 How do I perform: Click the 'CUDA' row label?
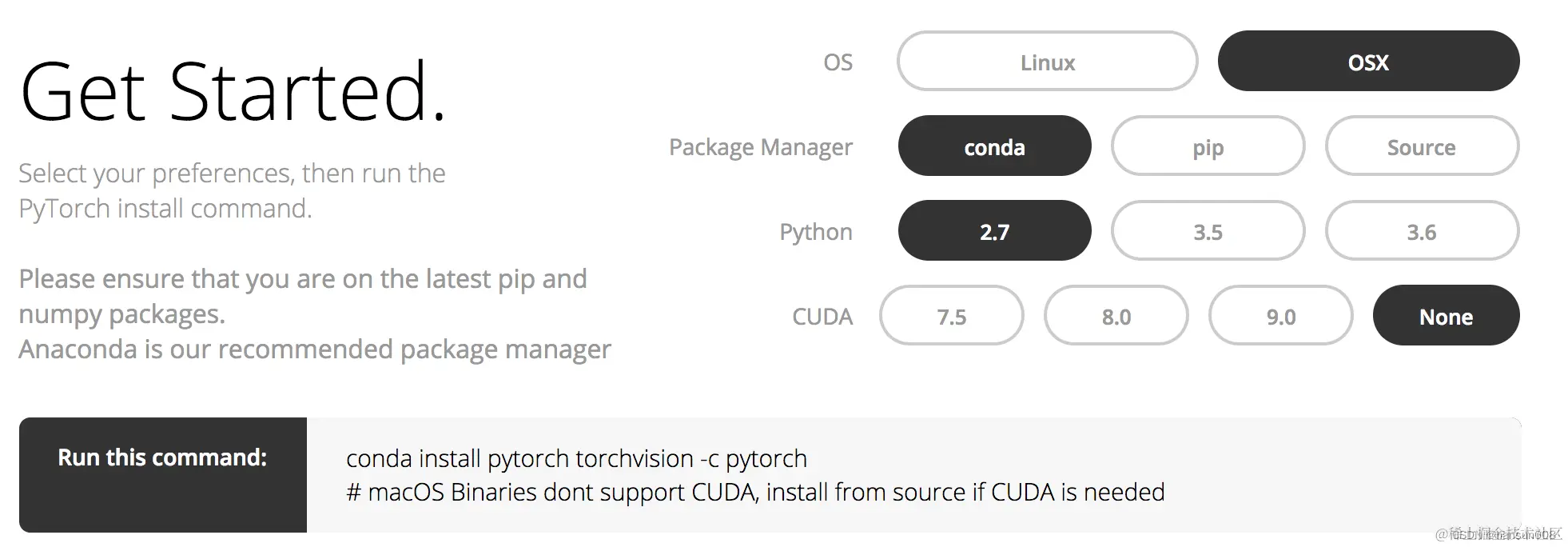click(822, 317)
